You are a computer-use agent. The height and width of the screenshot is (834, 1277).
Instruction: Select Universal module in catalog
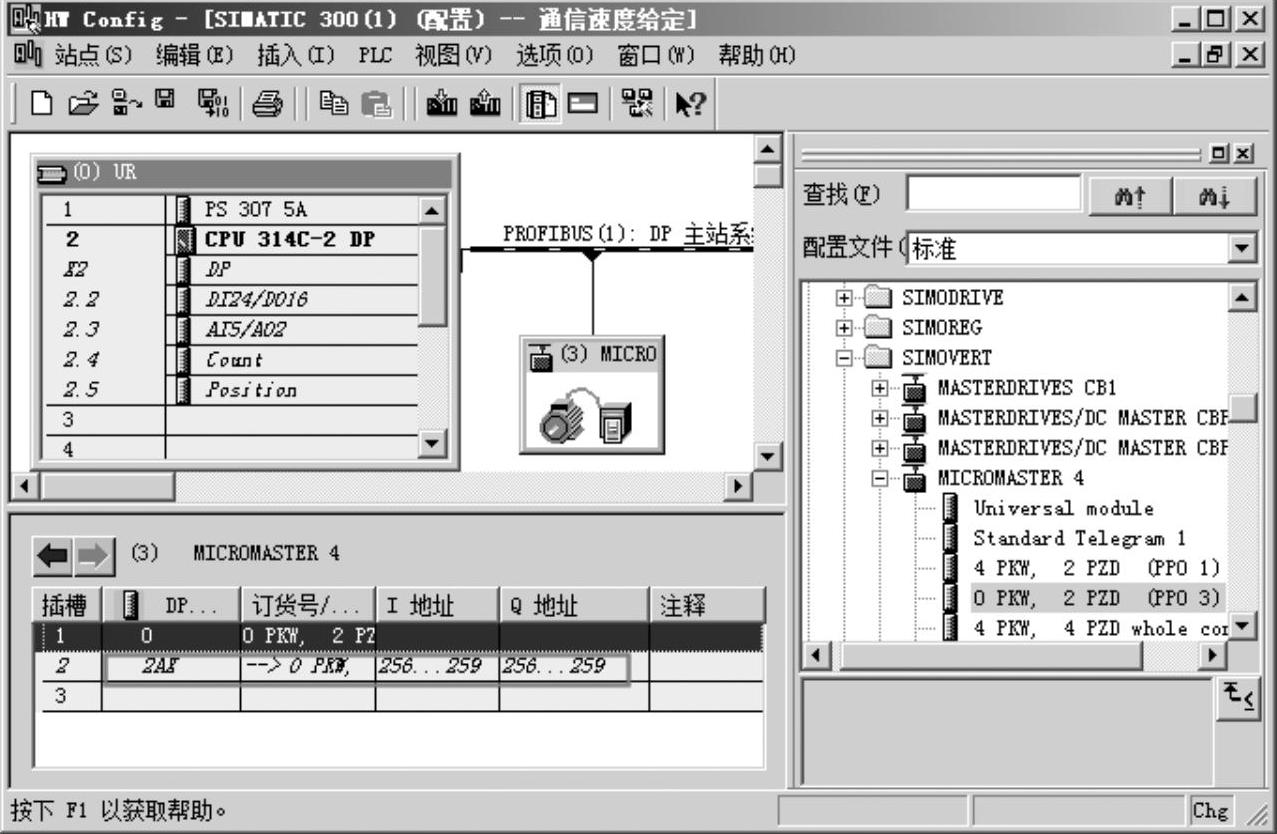pos(1063,508)
